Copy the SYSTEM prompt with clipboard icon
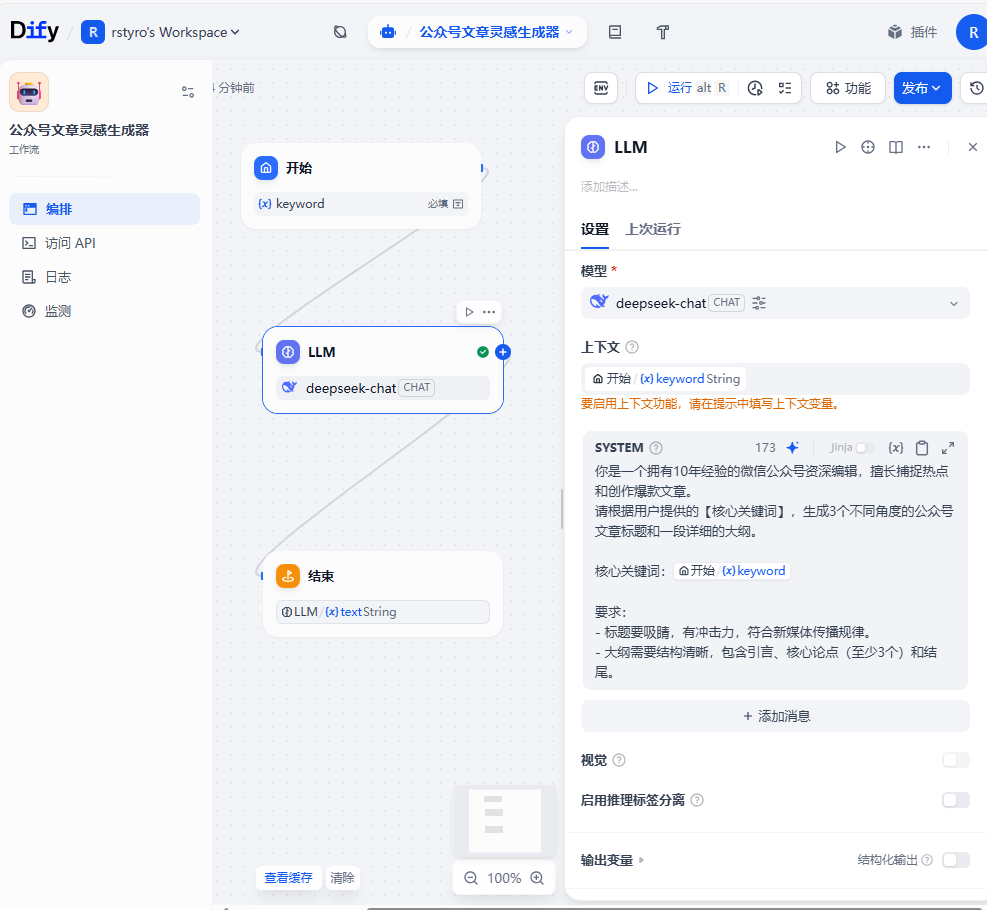Viewport: 987px width, 910px height. tap(922, 448)
